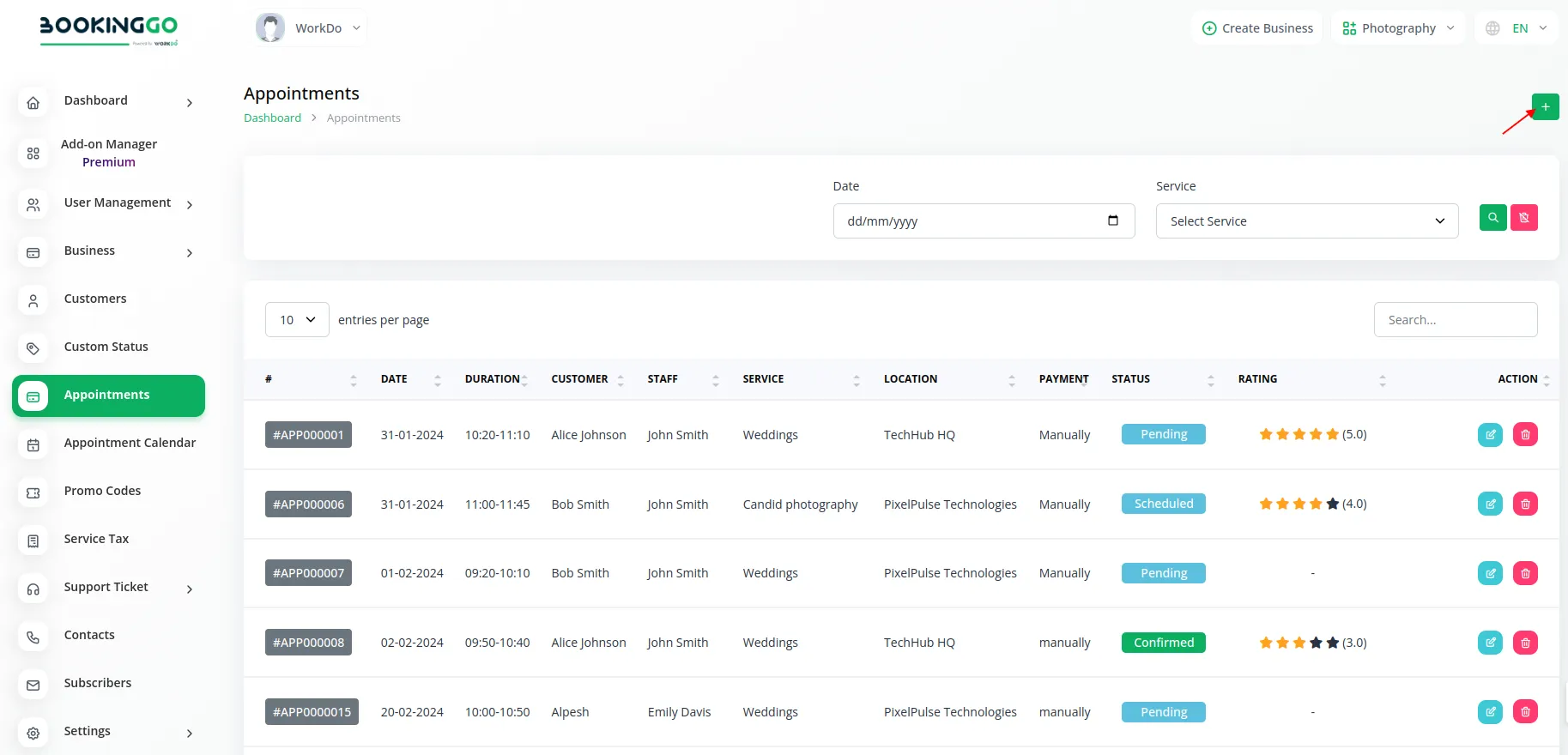Click the Confirmed status badge
The height and width of the screenshot is (755, 1568).
point(1163,643)
